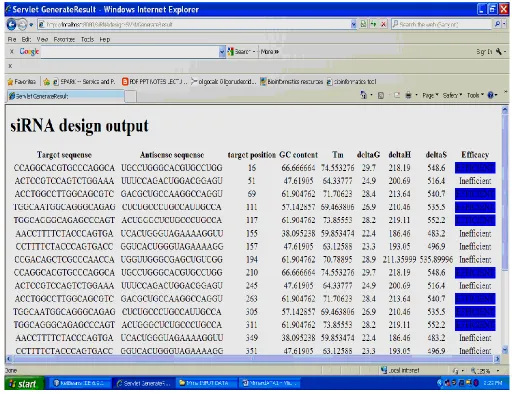
Task: Focus the Search the web box
Action: (x=441, y=24)
